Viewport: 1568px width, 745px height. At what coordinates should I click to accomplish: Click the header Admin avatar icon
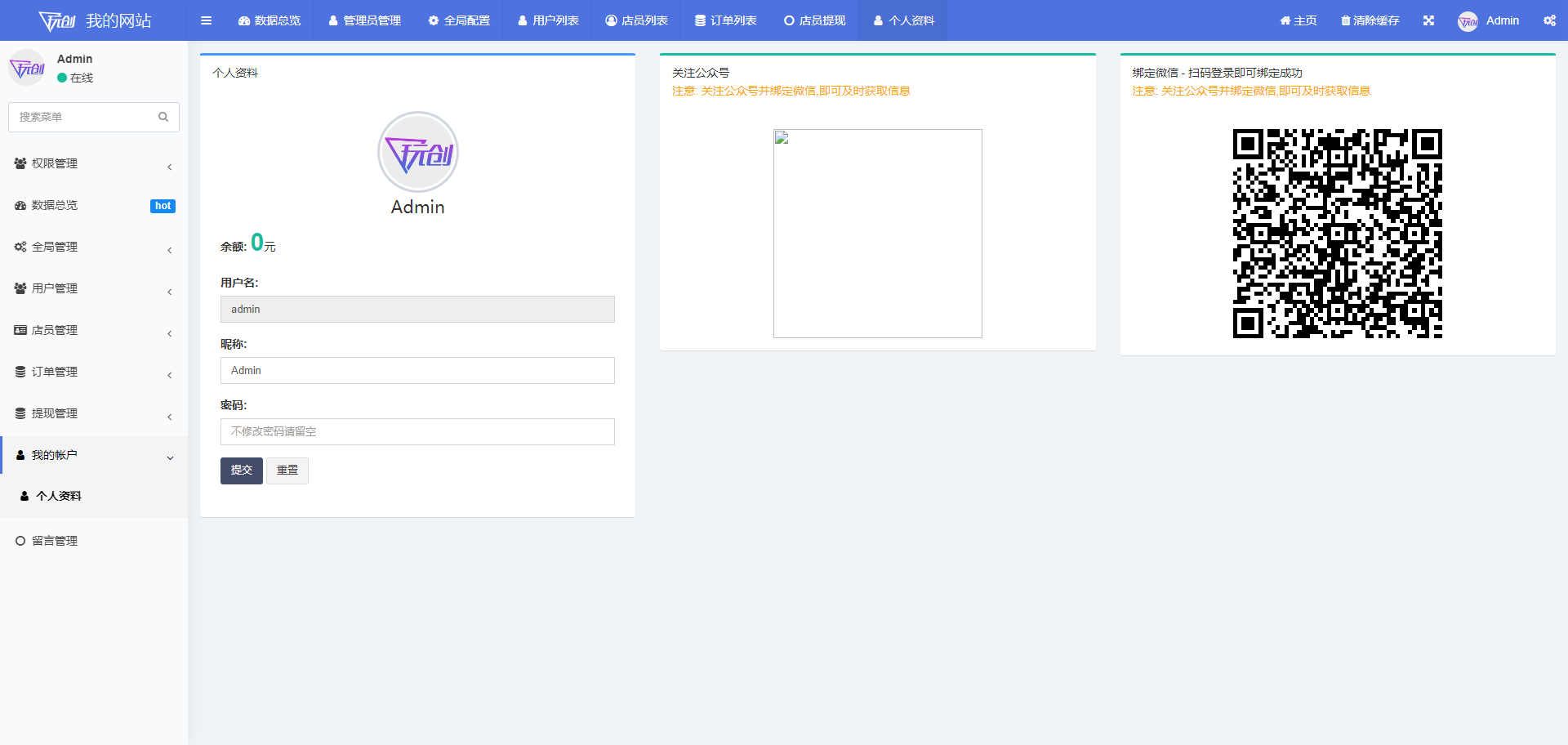(1468, 21)
